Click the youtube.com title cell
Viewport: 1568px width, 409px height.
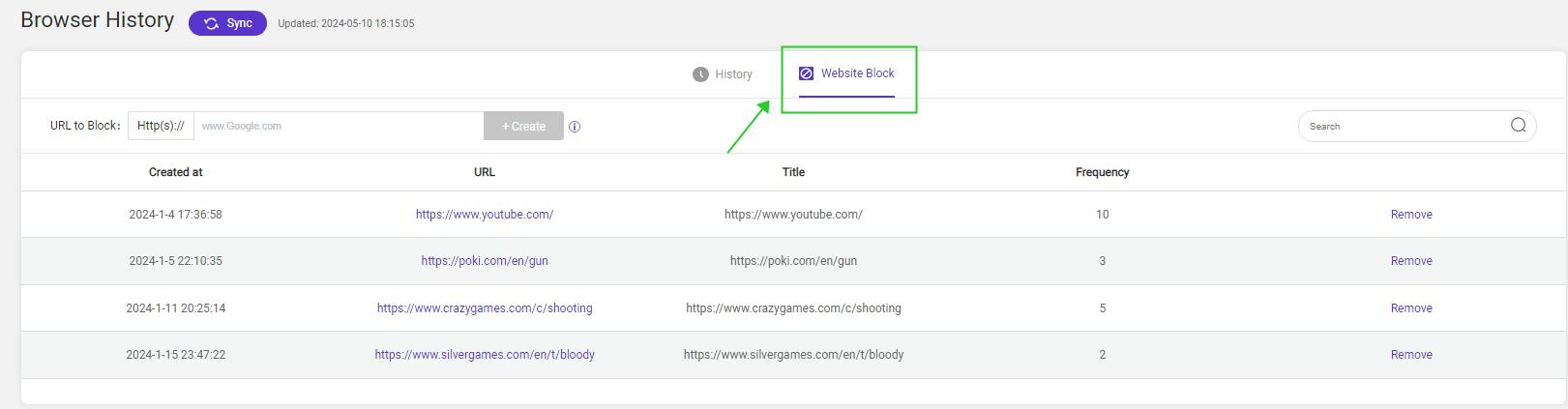[x=793, y=215]
